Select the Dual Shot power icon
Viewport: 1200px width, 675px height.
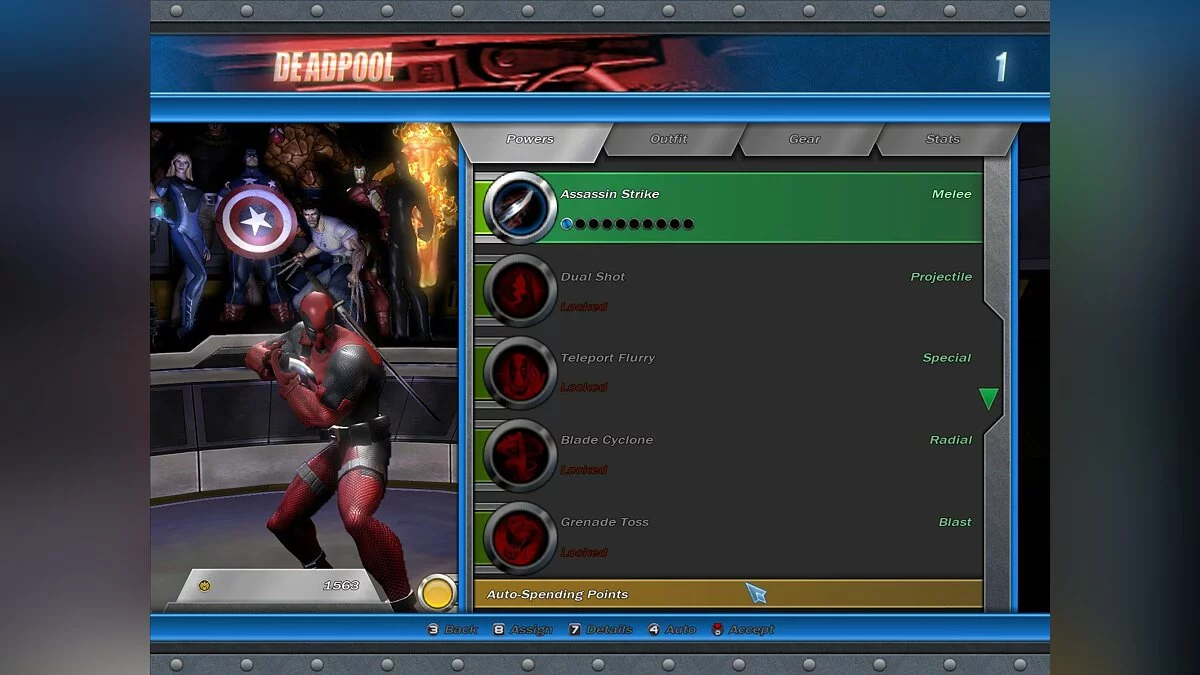click(520, 290)
